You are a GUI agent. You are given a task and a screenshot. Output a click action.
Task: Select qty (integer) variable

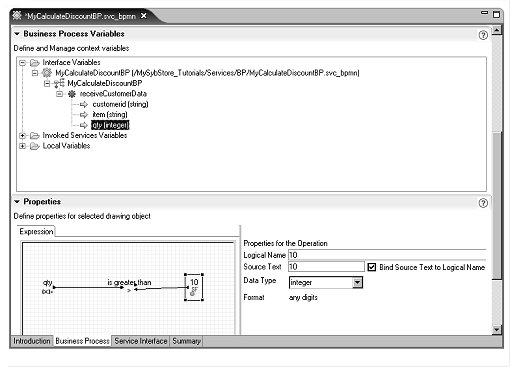(110, 125)
